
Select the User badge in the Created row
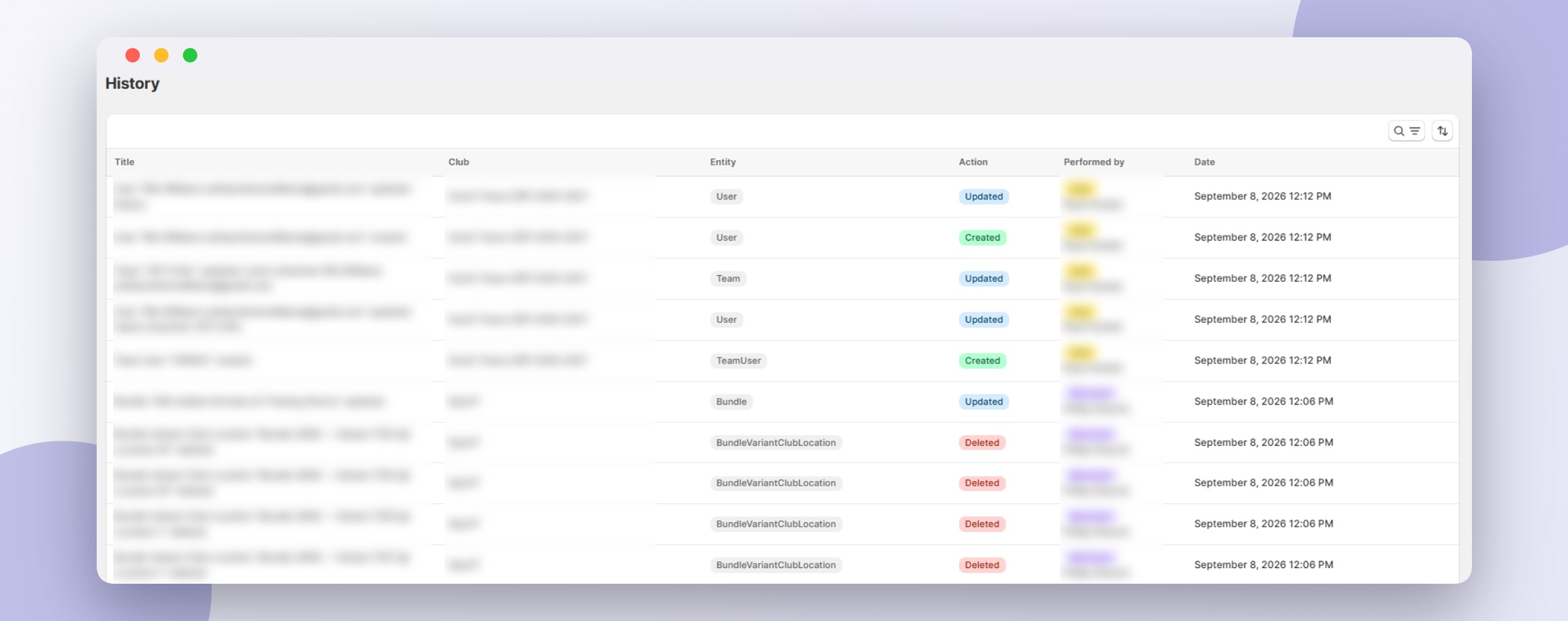click(727, 238)
